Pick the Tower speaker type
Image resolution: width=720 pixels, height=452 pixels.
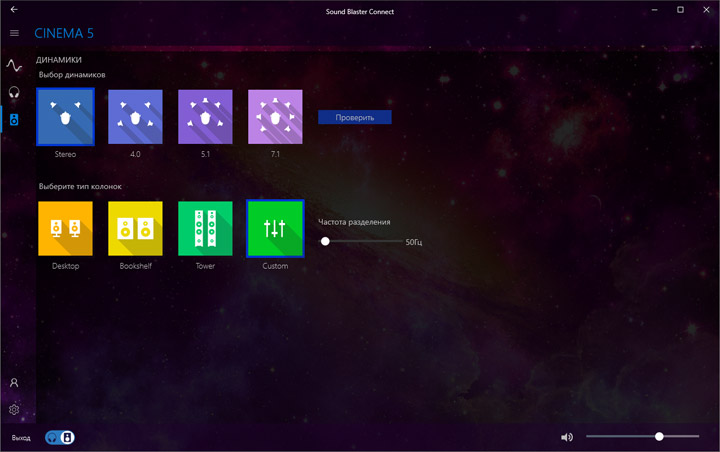pos(205,228)
